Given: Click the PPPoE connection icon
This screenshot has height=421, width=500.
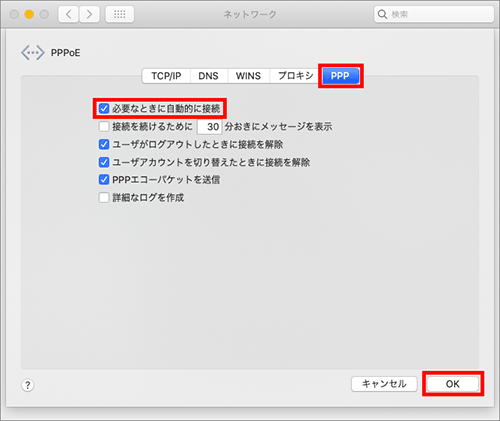Looking at the screenshot, I should (33, 53).
